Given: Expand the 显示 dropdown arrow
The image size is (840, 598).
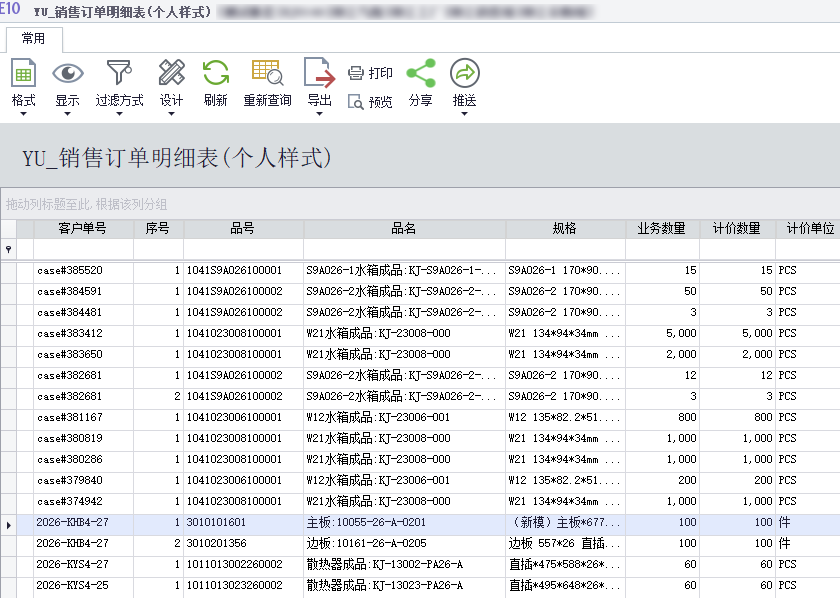Looking at the screenshot, I should [68, 114].
